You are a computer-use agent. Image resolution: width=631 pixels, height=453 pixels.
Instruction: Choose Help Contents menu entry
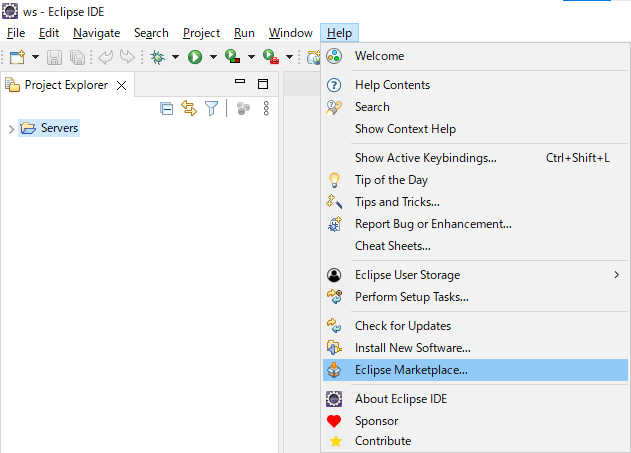pyautogui.click(x=475, y=85)
